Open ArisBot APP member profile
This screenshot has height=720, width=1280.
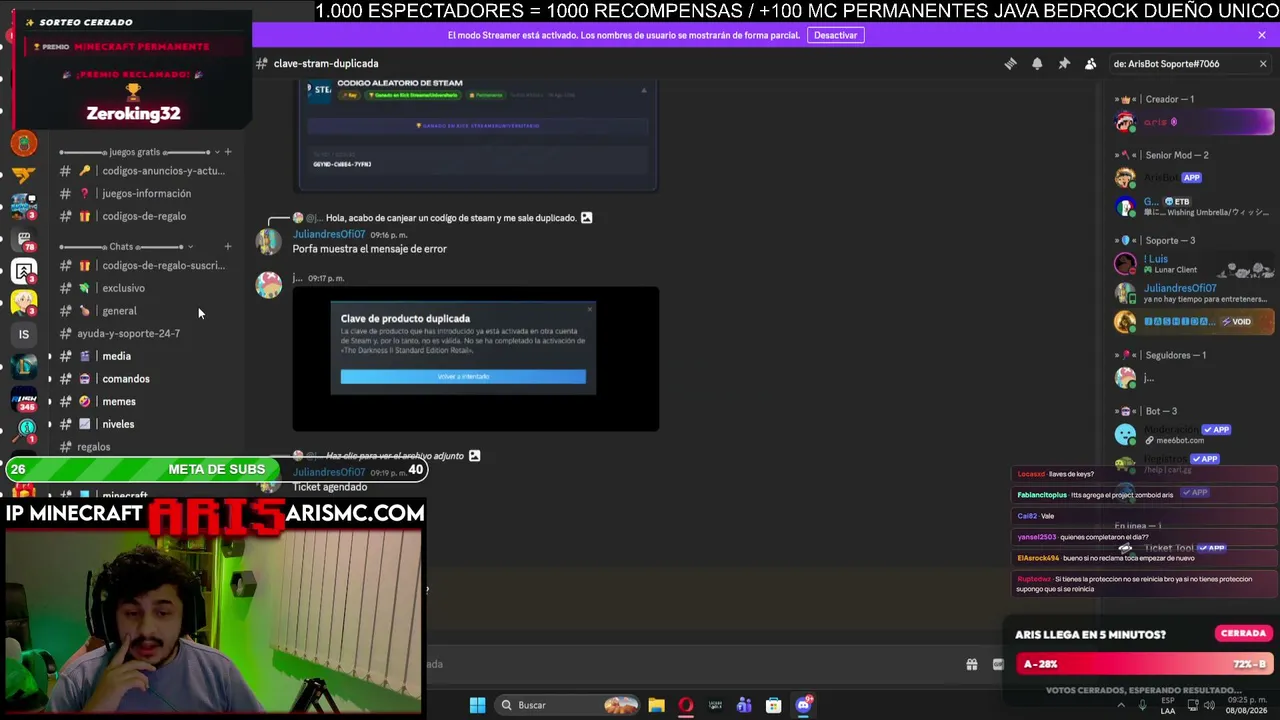(x=1195, y=178)
